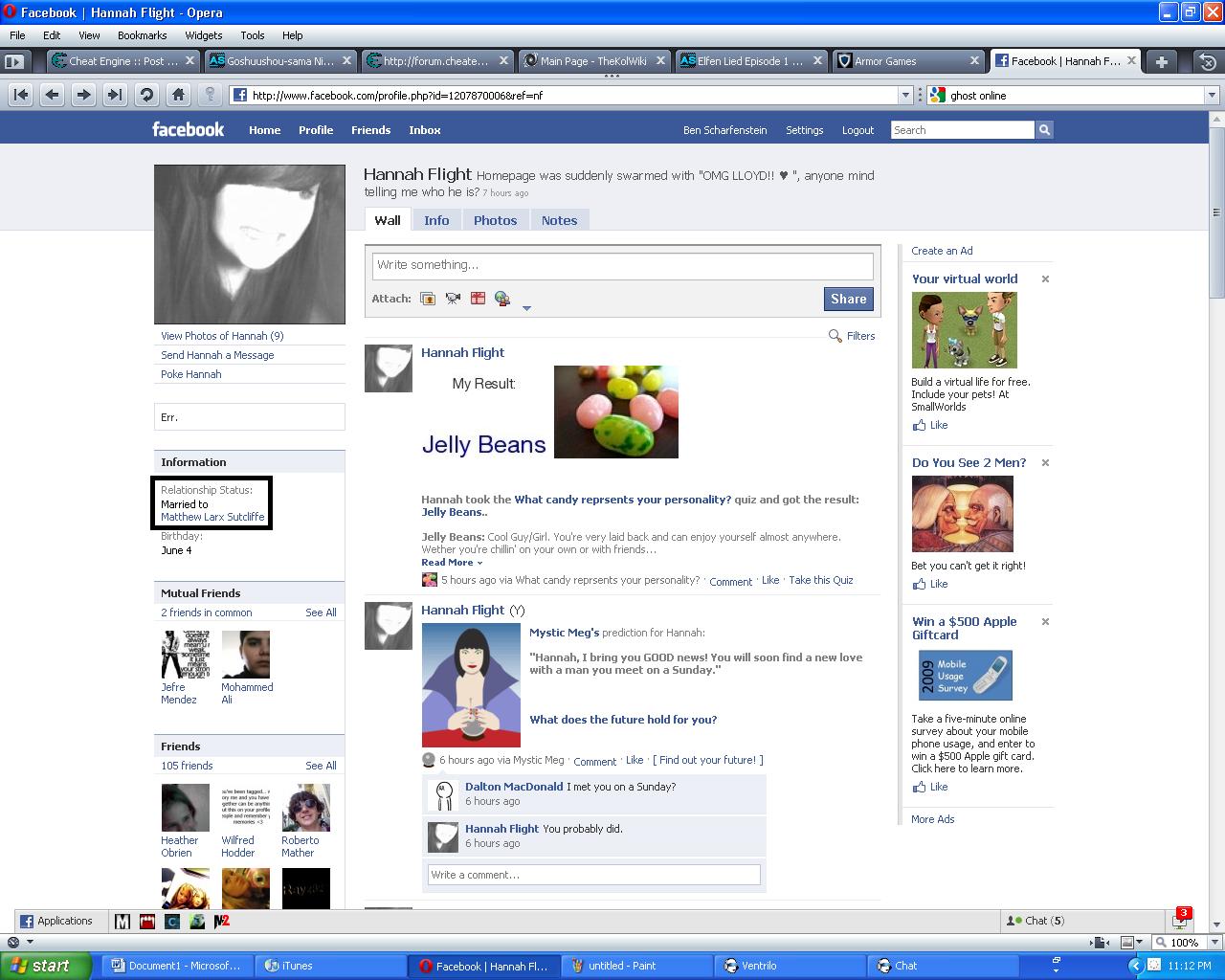Close the Cheat Engine tab
Image resolution: width=1225 pixels, height=980 pixels.
tap(189, 60)
